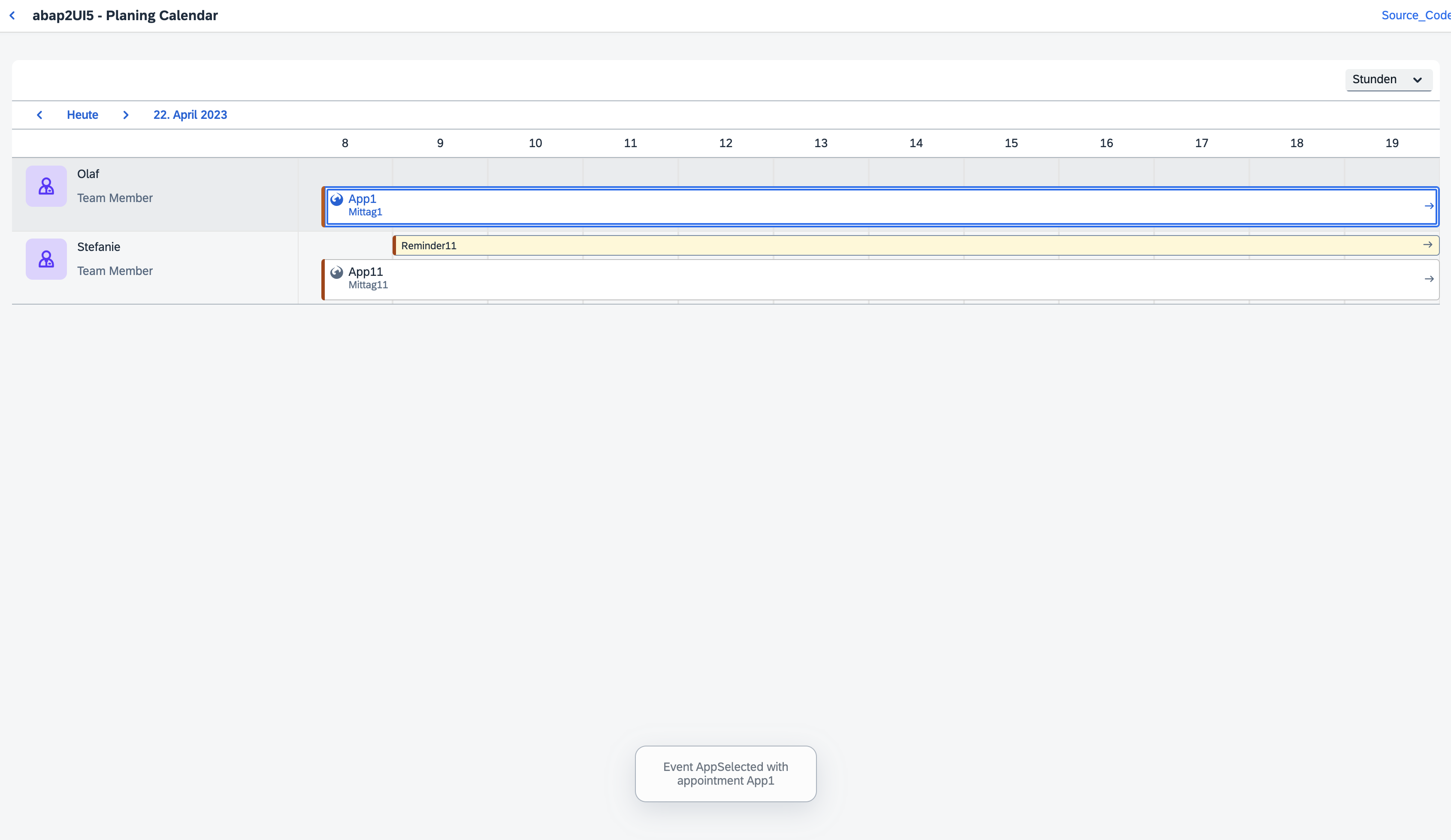Image resolution: width=1451 pixels, height=840 pixels.
Task: Click the continuation arrow on App11
Action: coord(1429,279)
